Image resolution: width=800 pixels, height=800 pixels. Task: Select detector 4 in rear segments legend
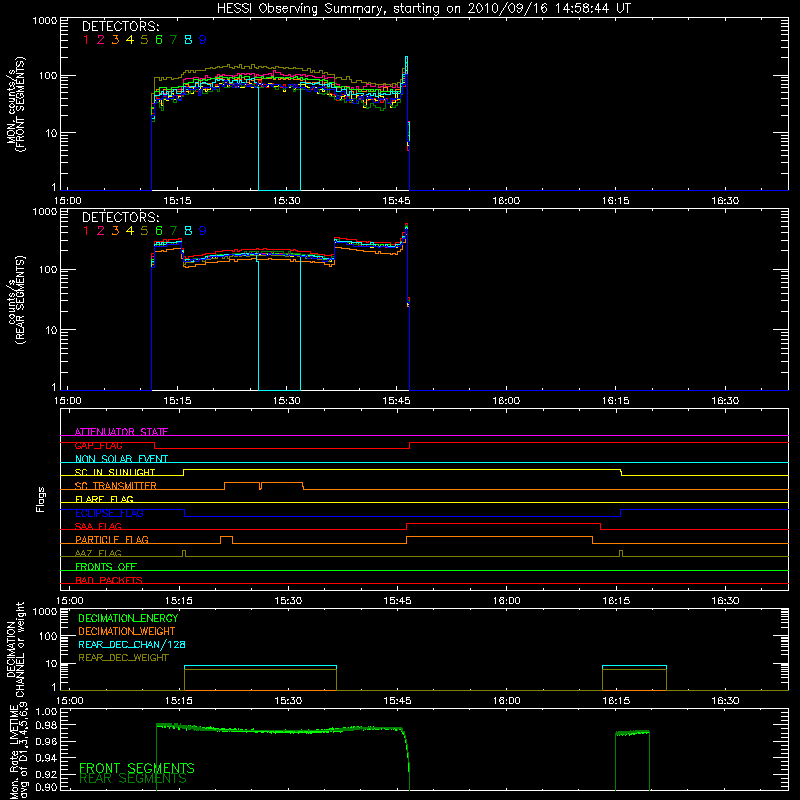[x=130, y=231]
